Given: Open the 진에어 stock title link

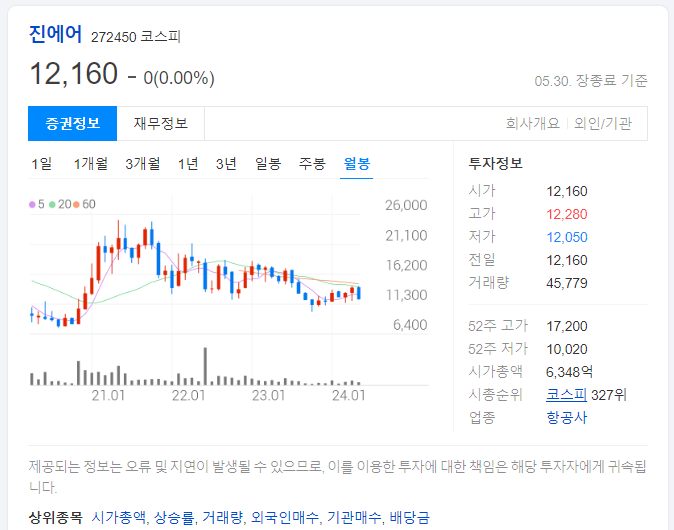Looking at the screenshot, I should [x=55, y=34].
